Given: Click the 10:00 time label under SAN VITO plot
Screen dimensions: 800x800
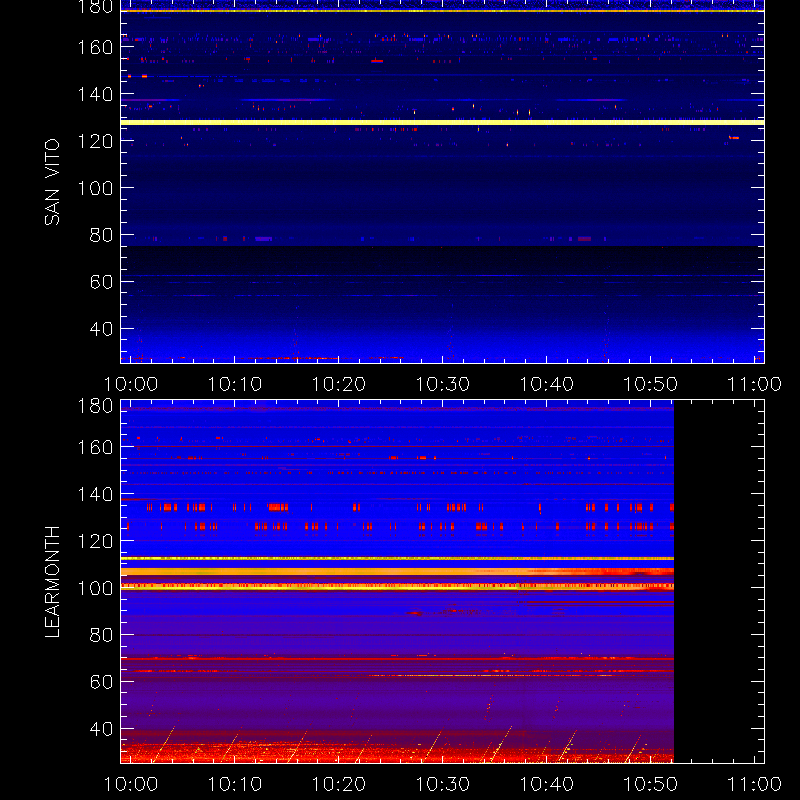Looking at the screenshot, I should tap(131, 384).
